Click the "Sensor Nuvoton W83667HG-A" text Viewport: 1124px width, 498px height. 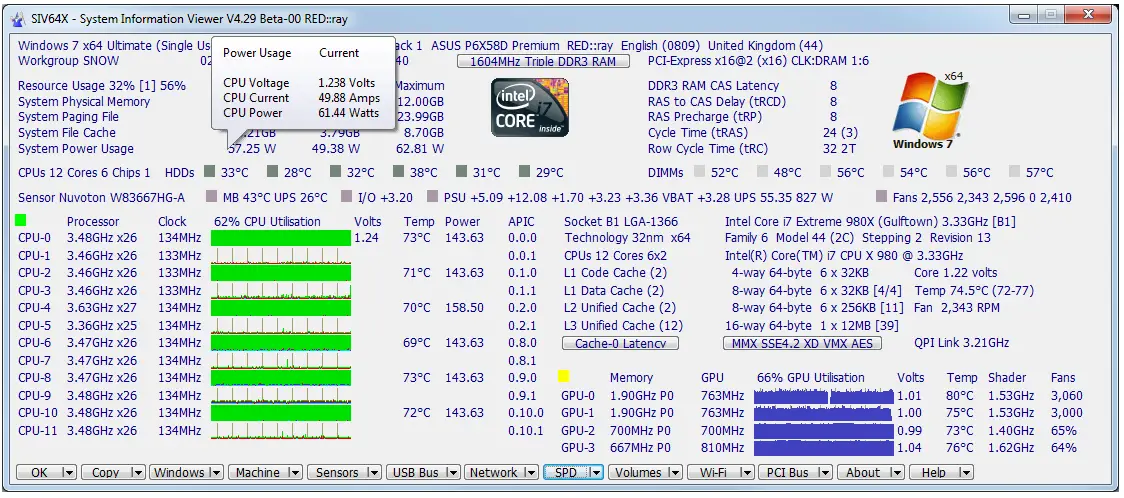tap(101, 197)
